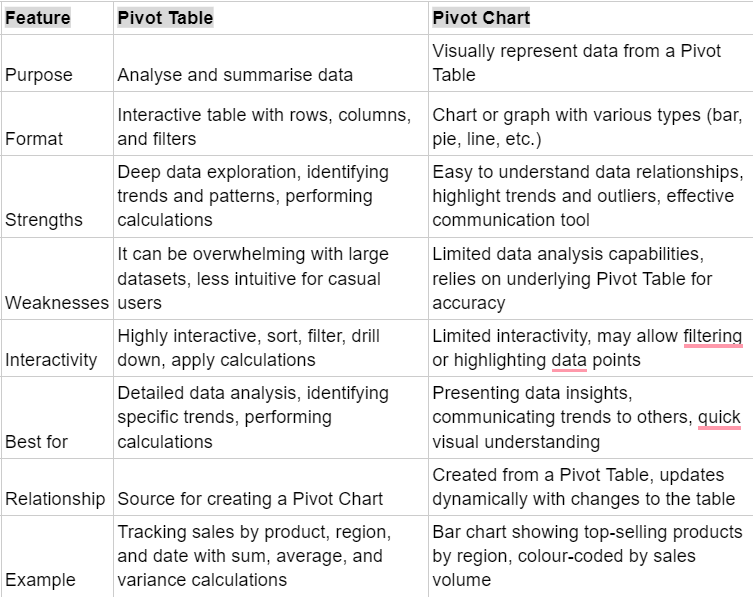The height and width of the screenshot is (597, 753).
Task: Click the "Strengths" row label
Action: pyautogui.click(x=43, y=220)
